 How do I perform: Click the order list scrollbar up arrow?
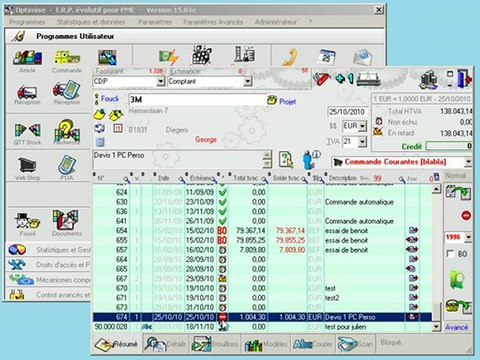(436, 189)
